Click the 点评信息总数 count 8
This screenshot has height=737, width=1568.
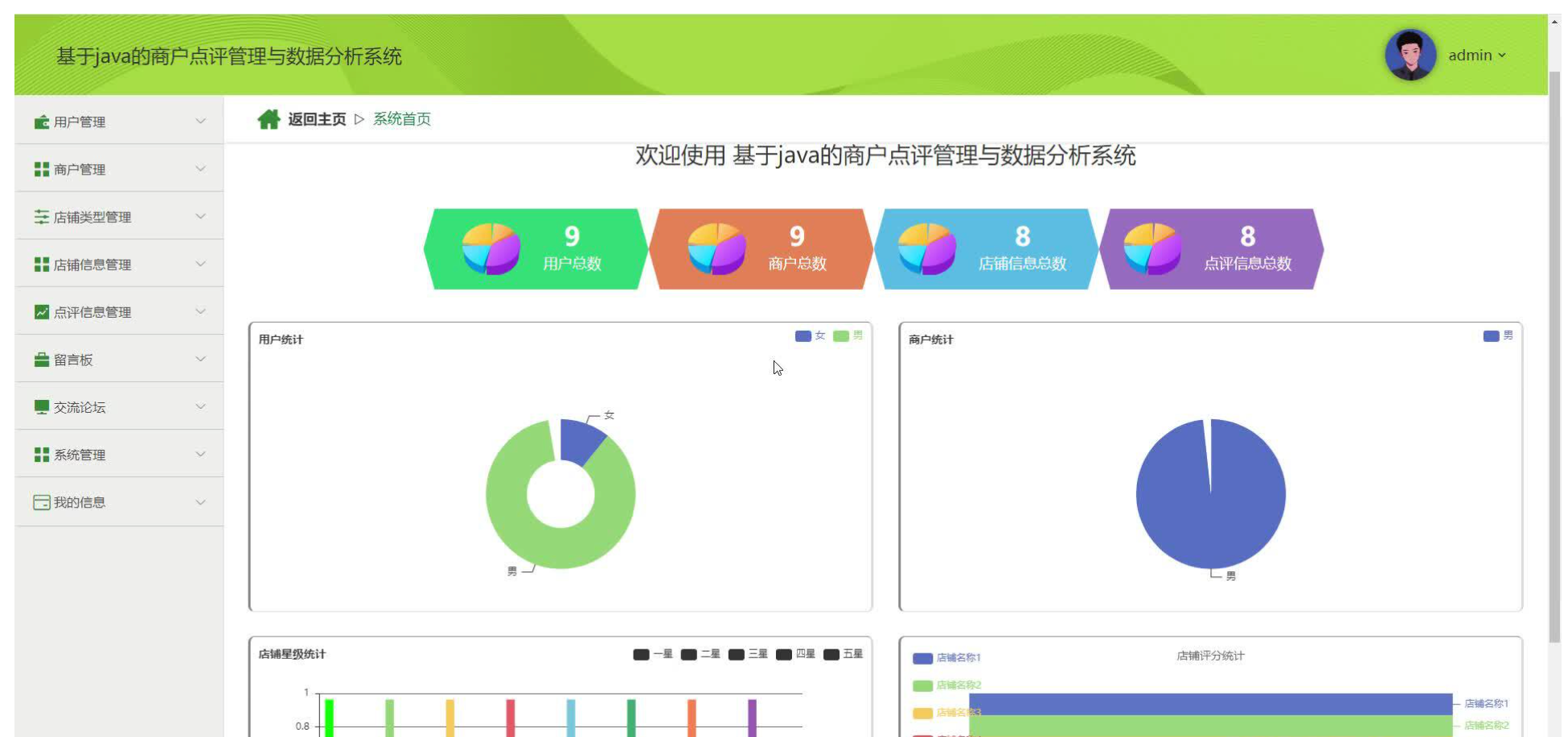[1248, 237]
